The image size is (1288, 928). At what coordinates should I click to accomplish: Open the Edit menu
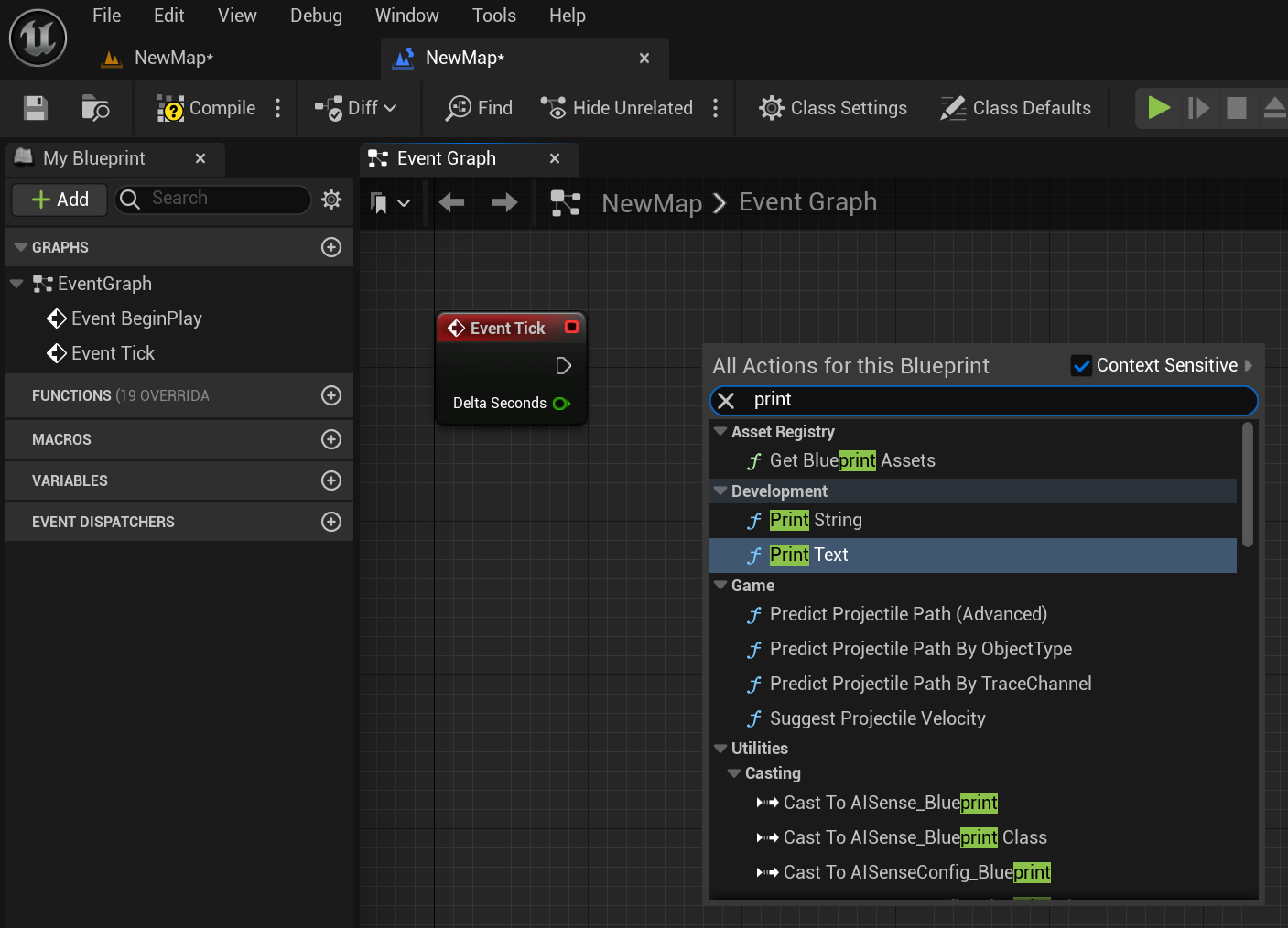click(x=169, y=16)
